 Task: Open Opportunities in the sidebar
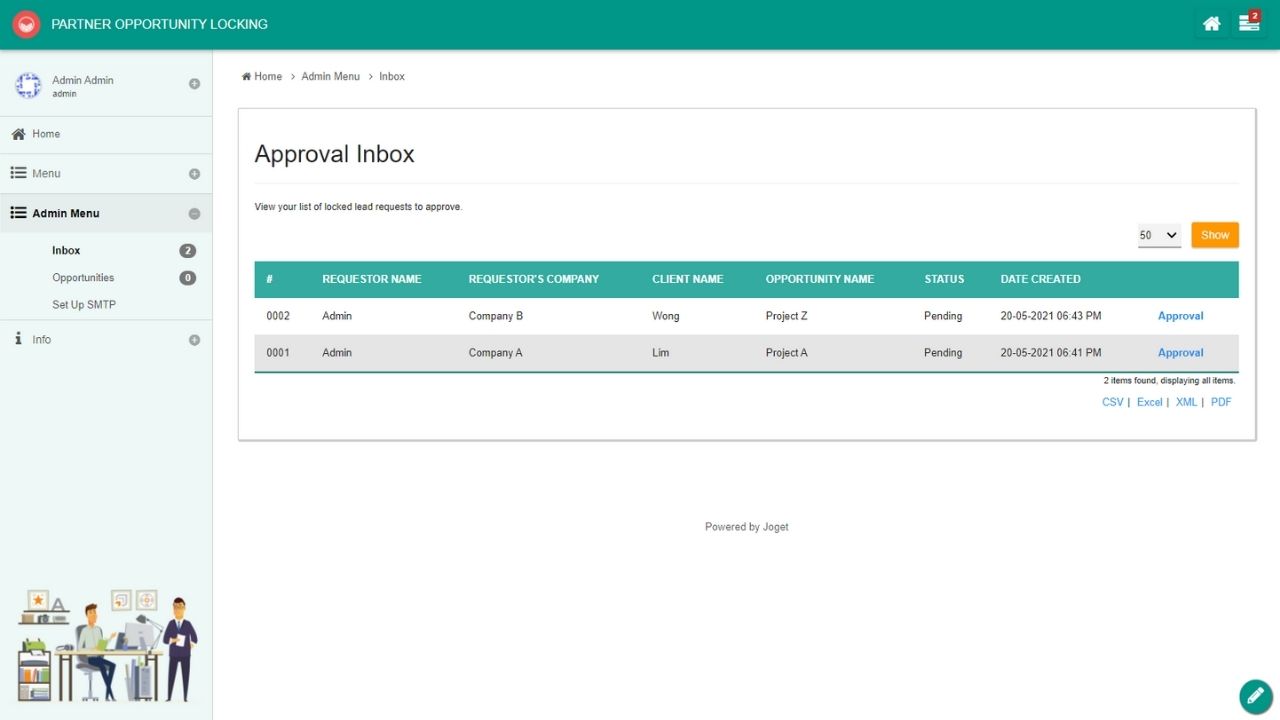click(x=83, y=278)
